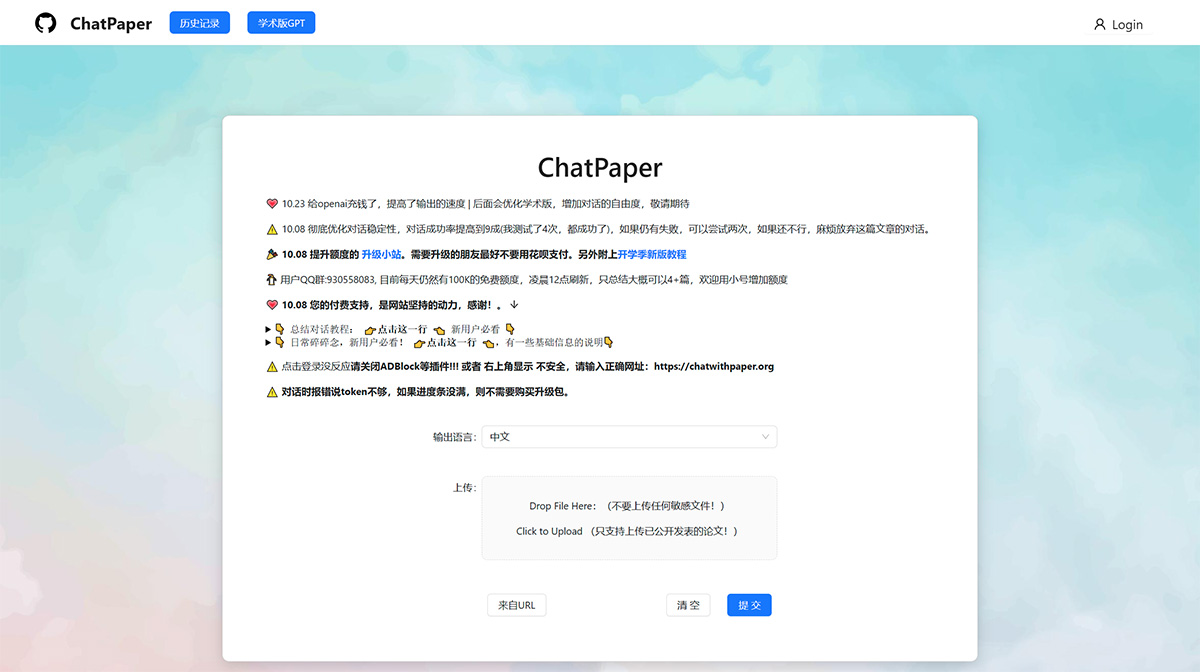Click the GitHub logo icon
1200x672 pixels.
45,22
